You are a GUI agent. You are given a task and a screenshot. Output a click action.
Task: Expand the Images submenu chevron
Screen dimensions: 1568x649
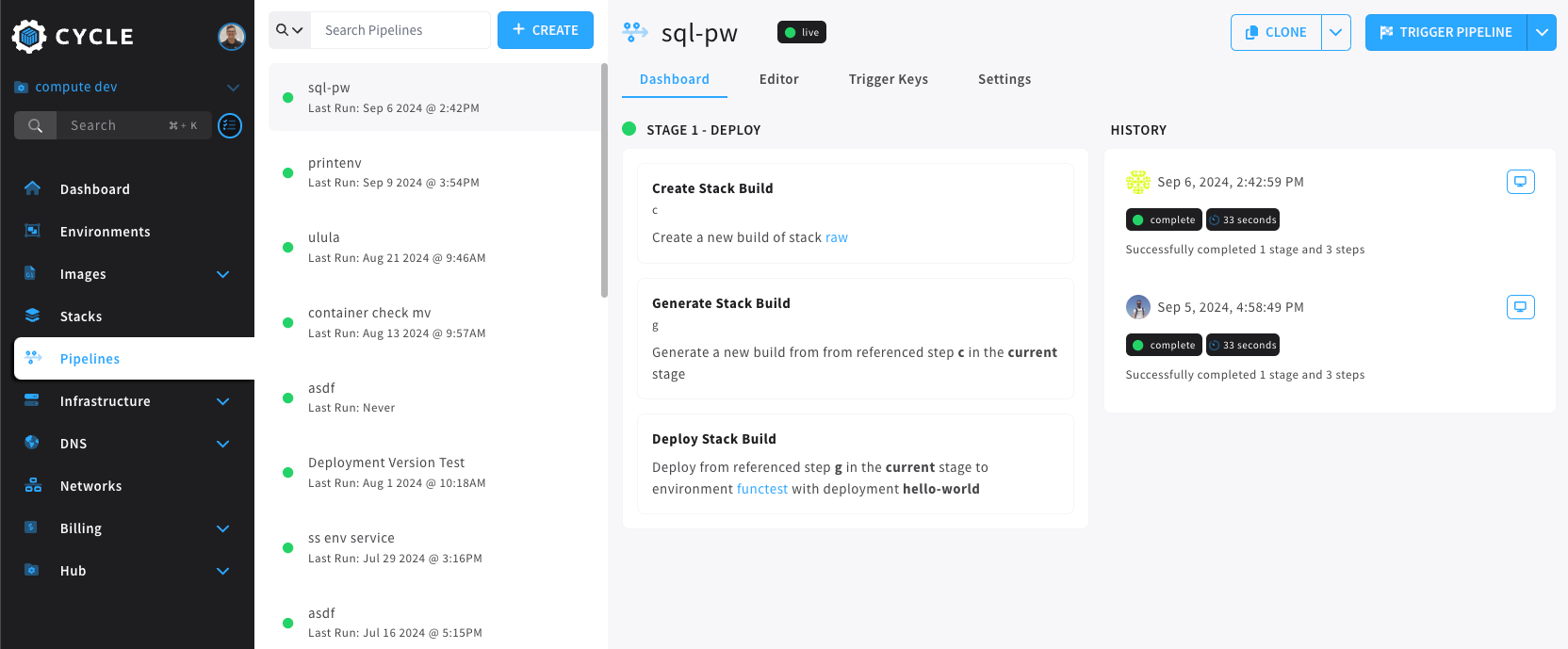click(223, 274)
